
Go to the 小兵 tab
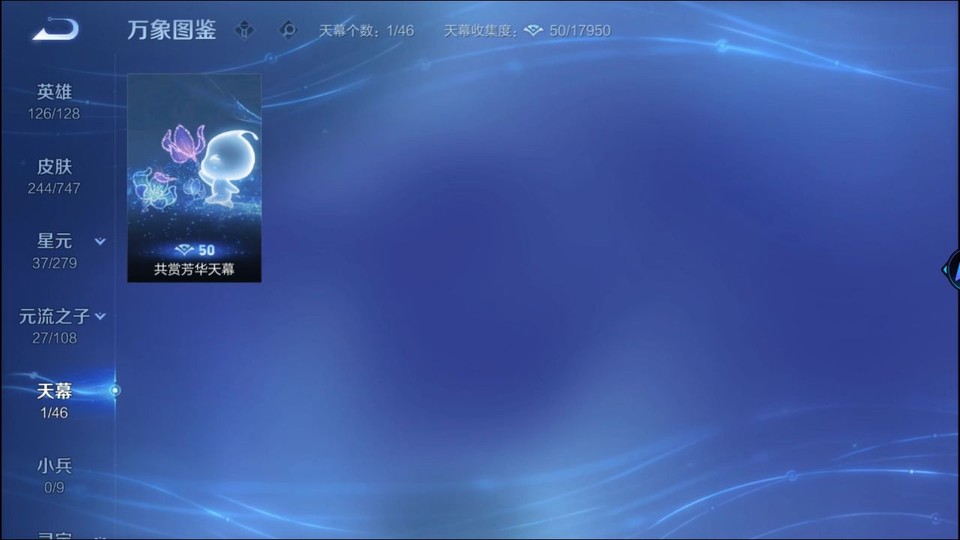tap(55, 475)
